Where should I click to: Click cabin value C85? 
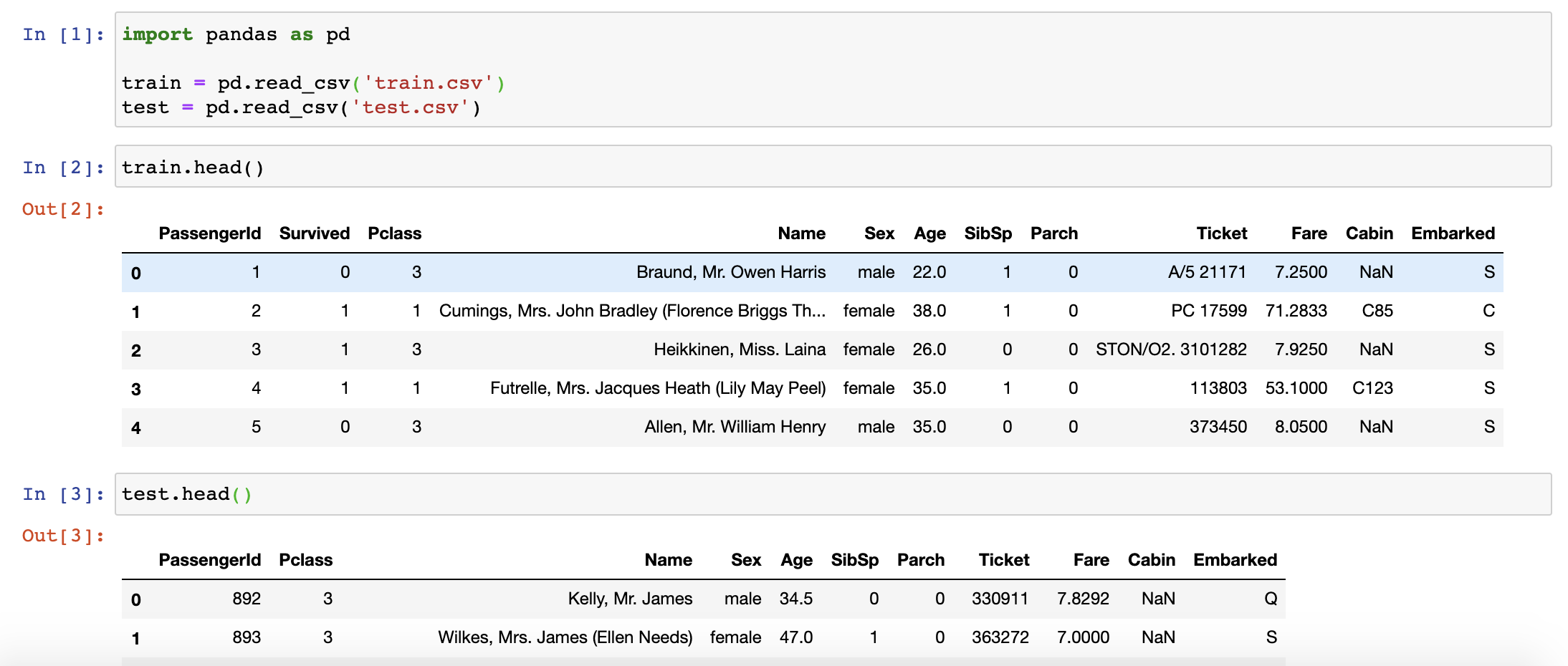(x=1377, y=311)
